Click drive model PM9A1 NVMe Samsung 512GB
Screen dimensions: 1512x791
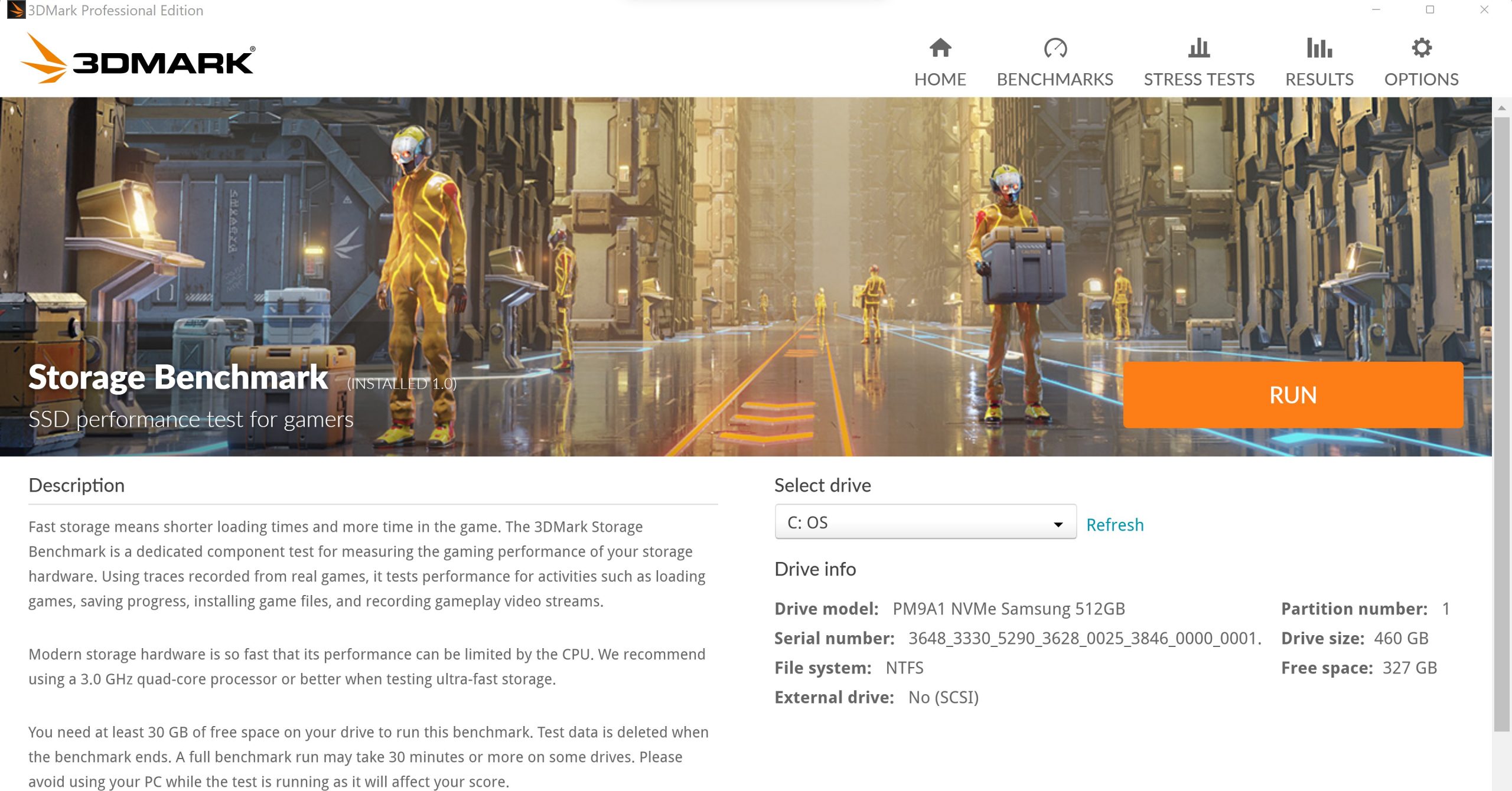(x=1009, y=609)
